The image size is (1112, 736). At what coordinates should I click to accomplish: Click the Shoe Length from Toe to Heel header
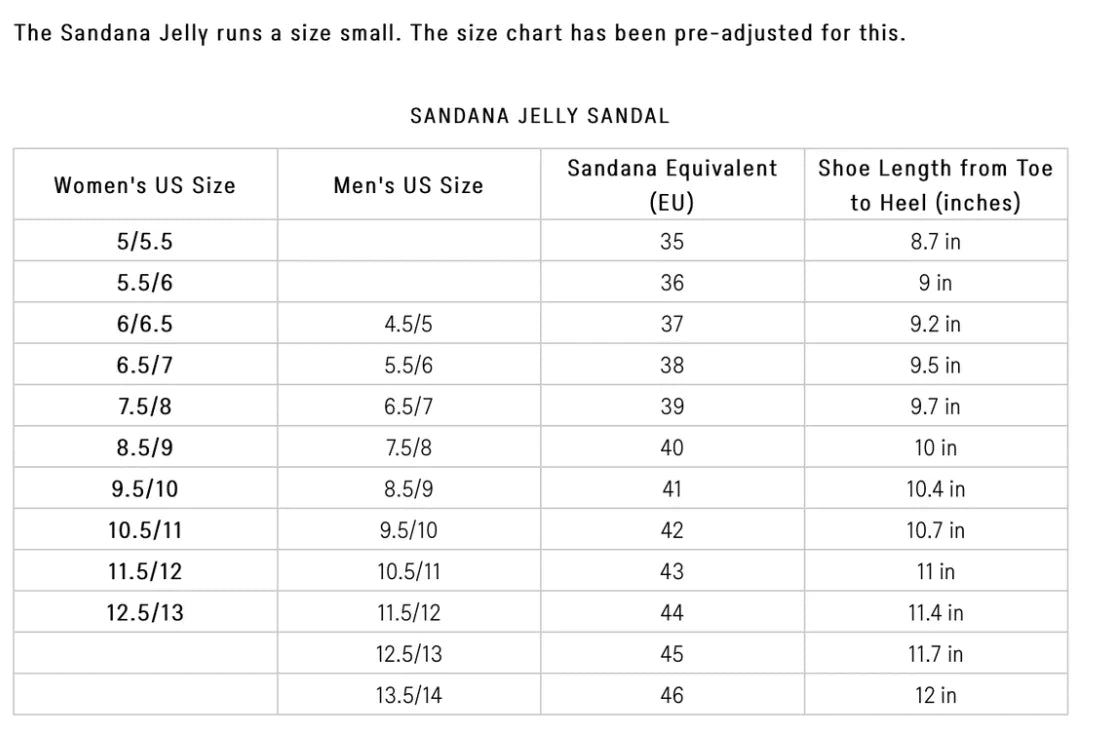[x=935, y=185]
